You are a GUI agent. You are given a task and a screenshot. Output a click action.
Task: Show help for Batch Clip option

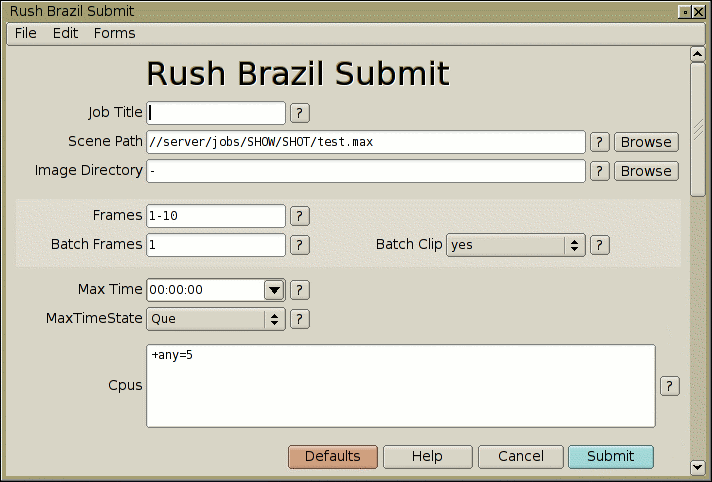click(x=600, y=245)
